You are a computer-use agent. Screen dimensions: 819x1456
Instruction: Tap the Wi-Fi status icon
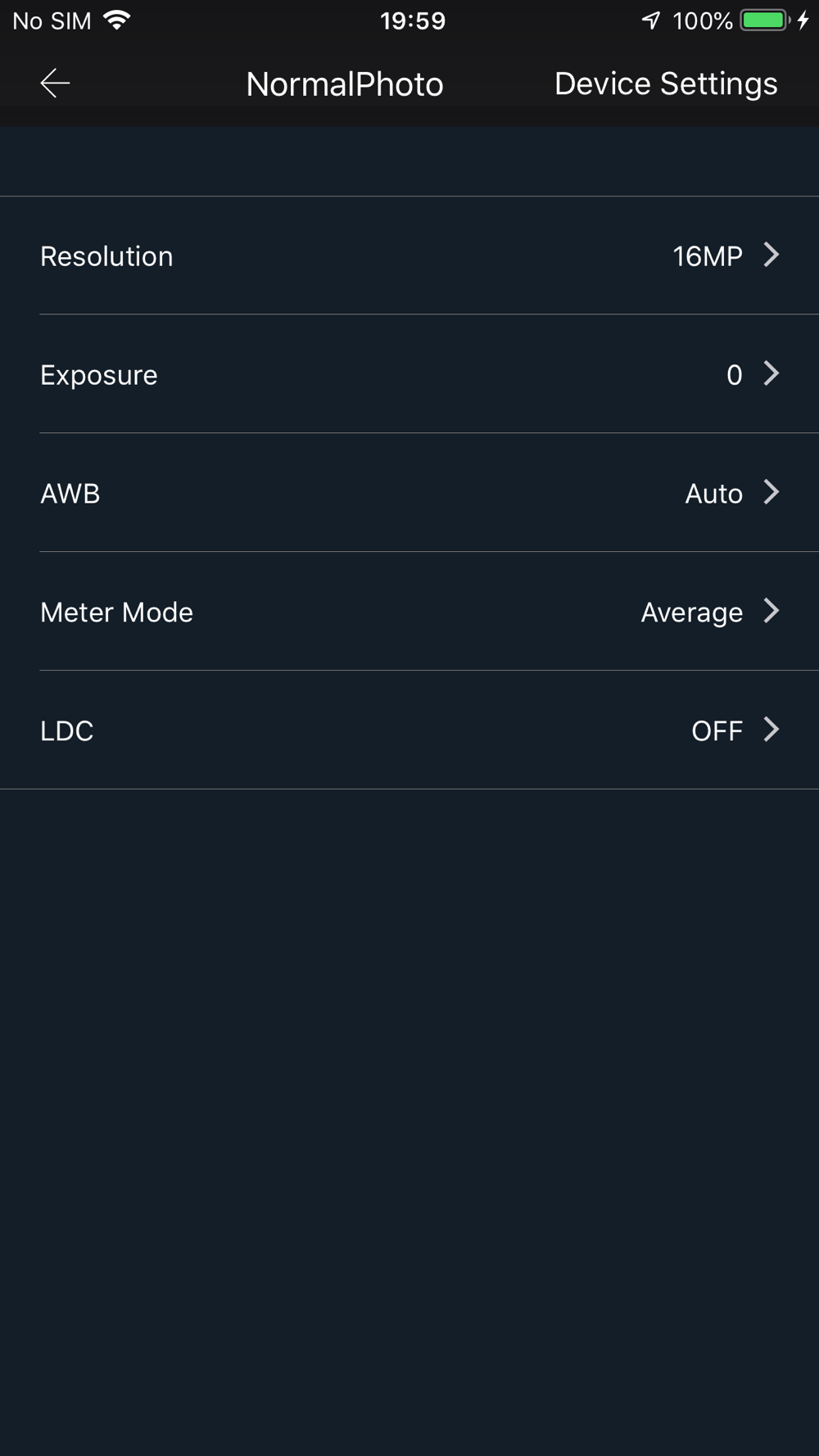pos(118,20)
